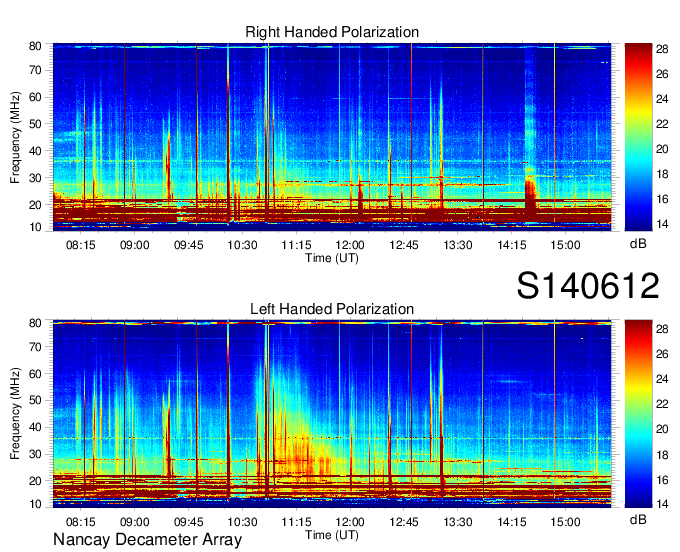Click the "Left Handed Polarization" plot title
Viewport: 680px width, 552px height.
click(x=332, y=309)
